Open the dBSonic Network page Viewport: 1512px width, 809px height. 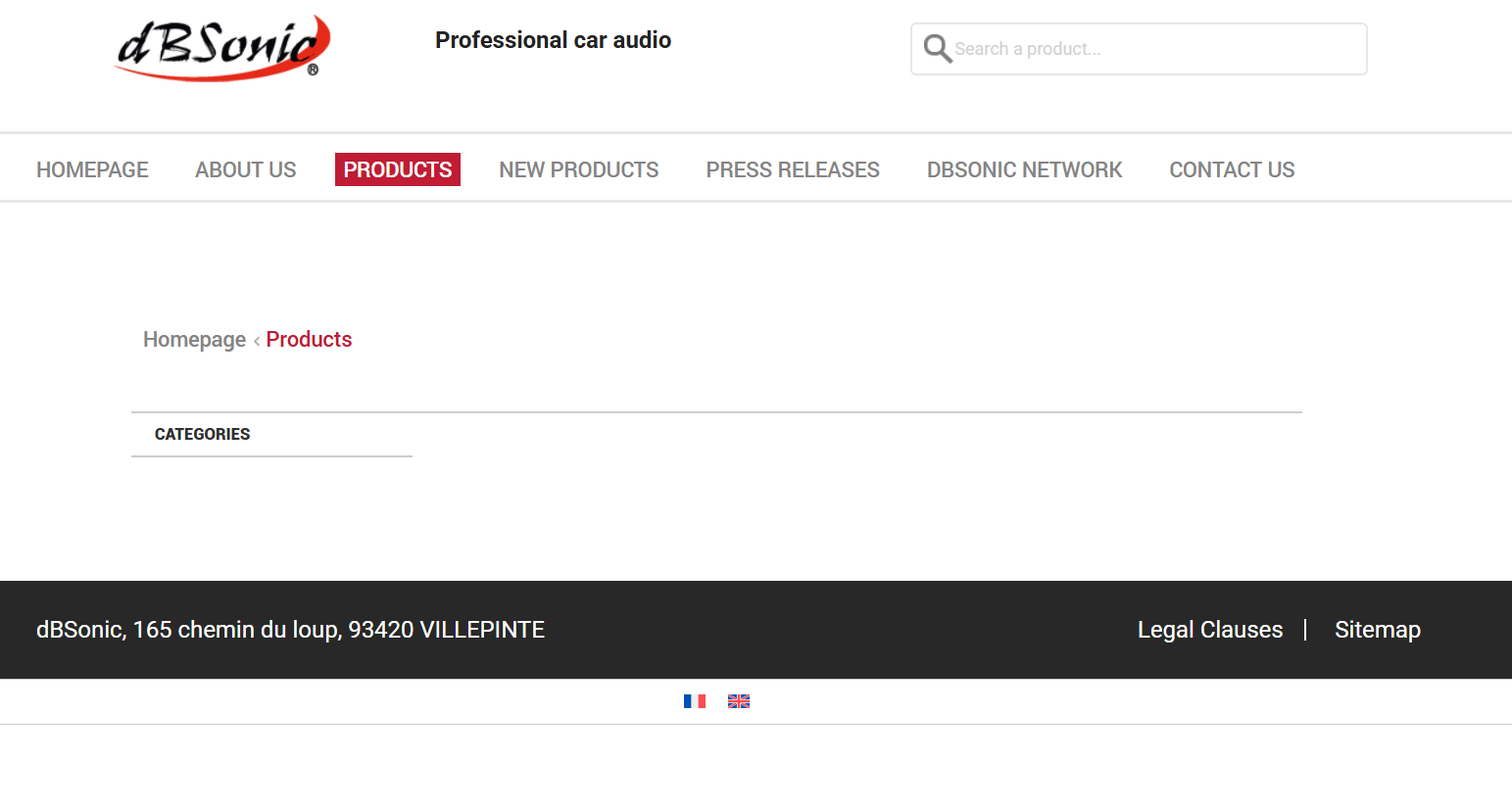tap(1024, 169)
